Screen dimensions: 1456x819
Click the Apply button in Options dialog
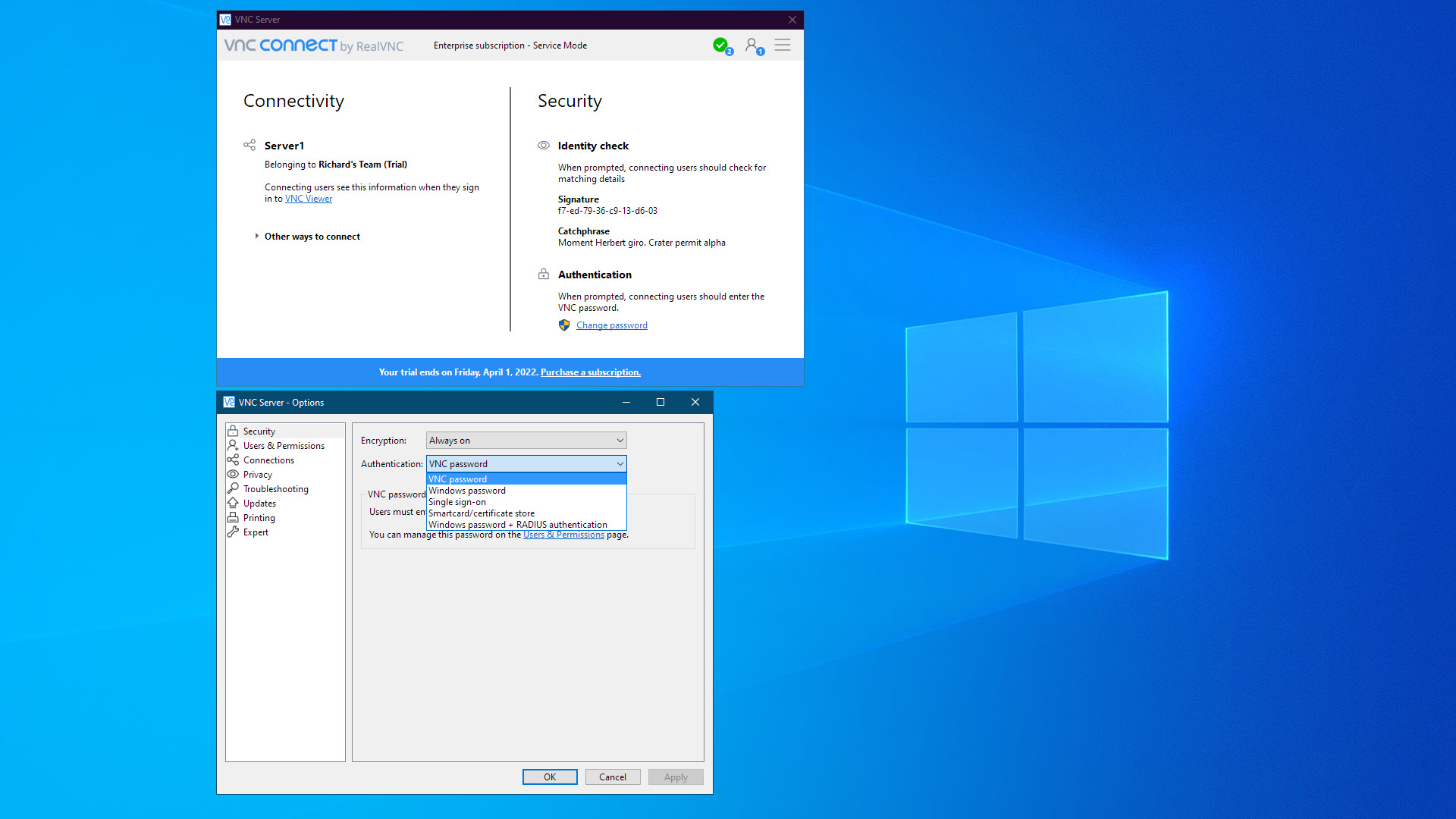pos(676,777)
